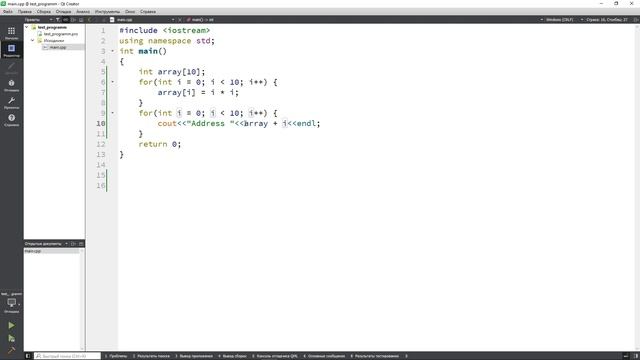Split the Open Documents panel
Screen dimensions: 640x360
(73, 244)
